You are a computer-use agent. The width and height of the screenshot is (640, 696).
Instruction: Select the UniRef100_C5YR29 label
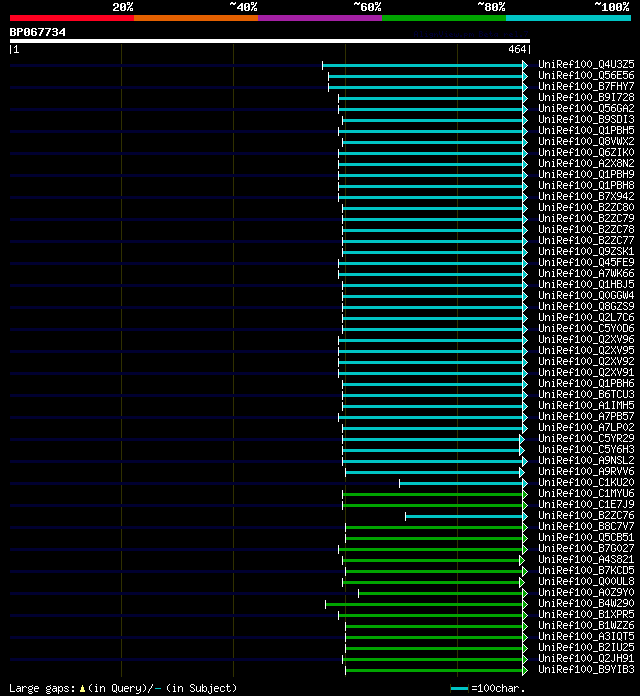tap(586, 438)
